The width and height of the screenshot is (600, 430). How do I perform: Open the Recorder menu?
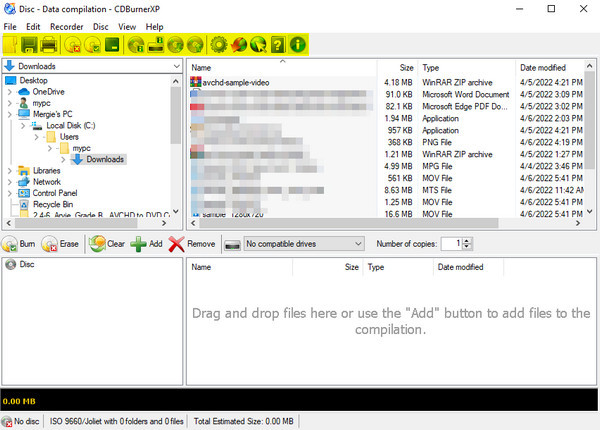[67, 27]
